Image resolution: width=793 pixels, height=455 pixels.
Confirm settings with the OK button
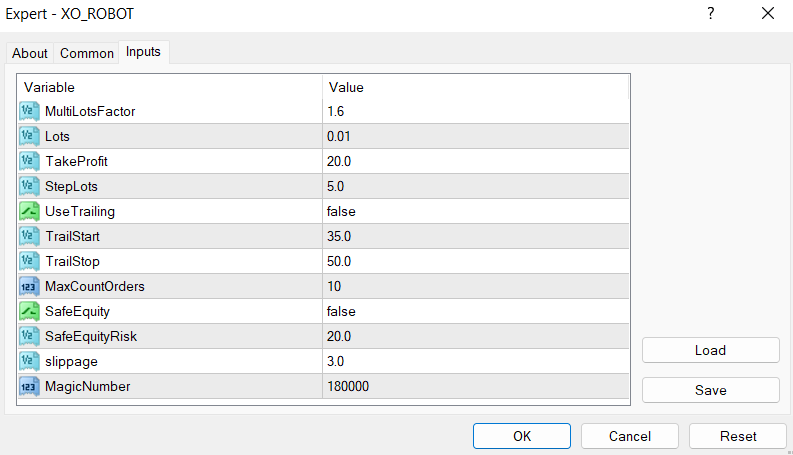click(522, 436)
